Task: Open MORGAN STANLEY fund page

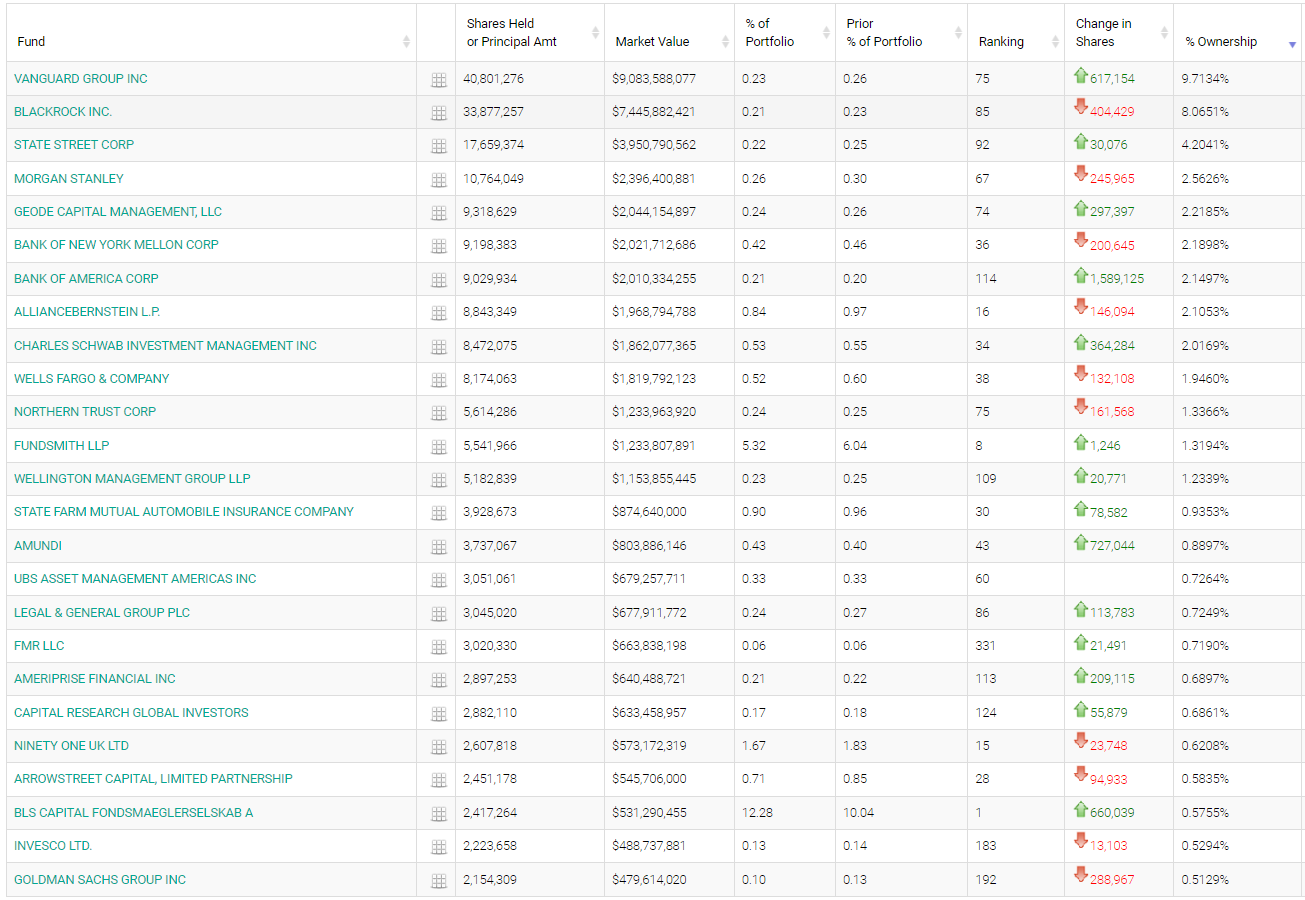Action: [x=69, y=179]
